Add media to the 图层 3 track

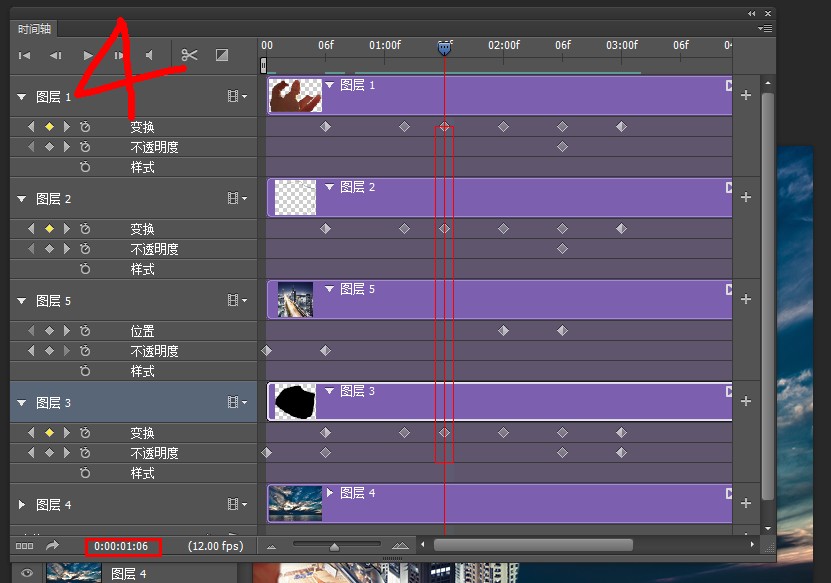coord(746,401)
